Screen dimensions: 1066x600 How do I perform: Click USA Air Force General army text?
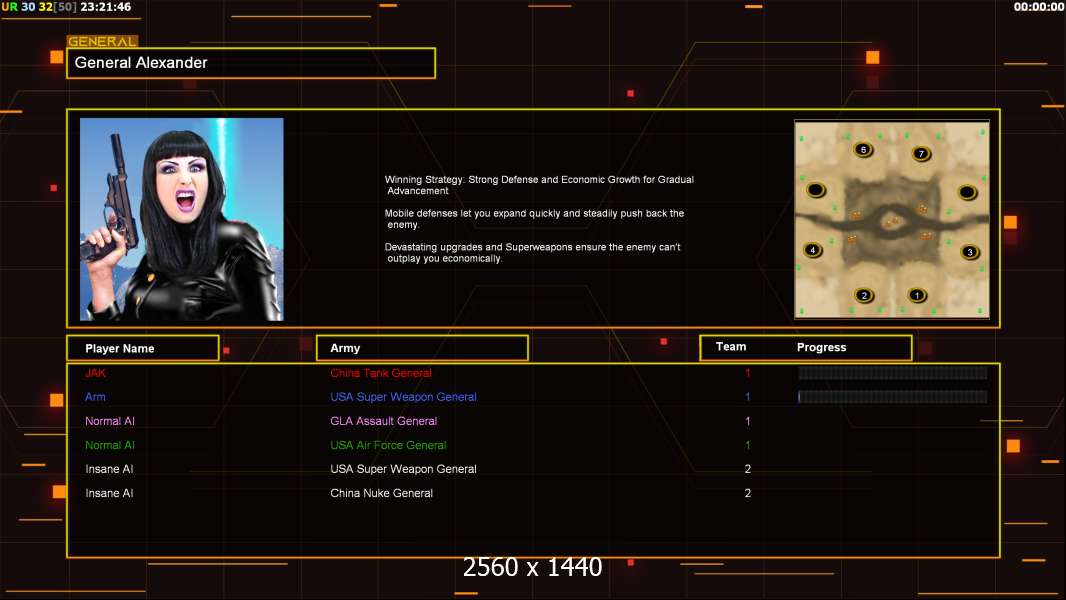pyautogui.click(x=388, y=445)
